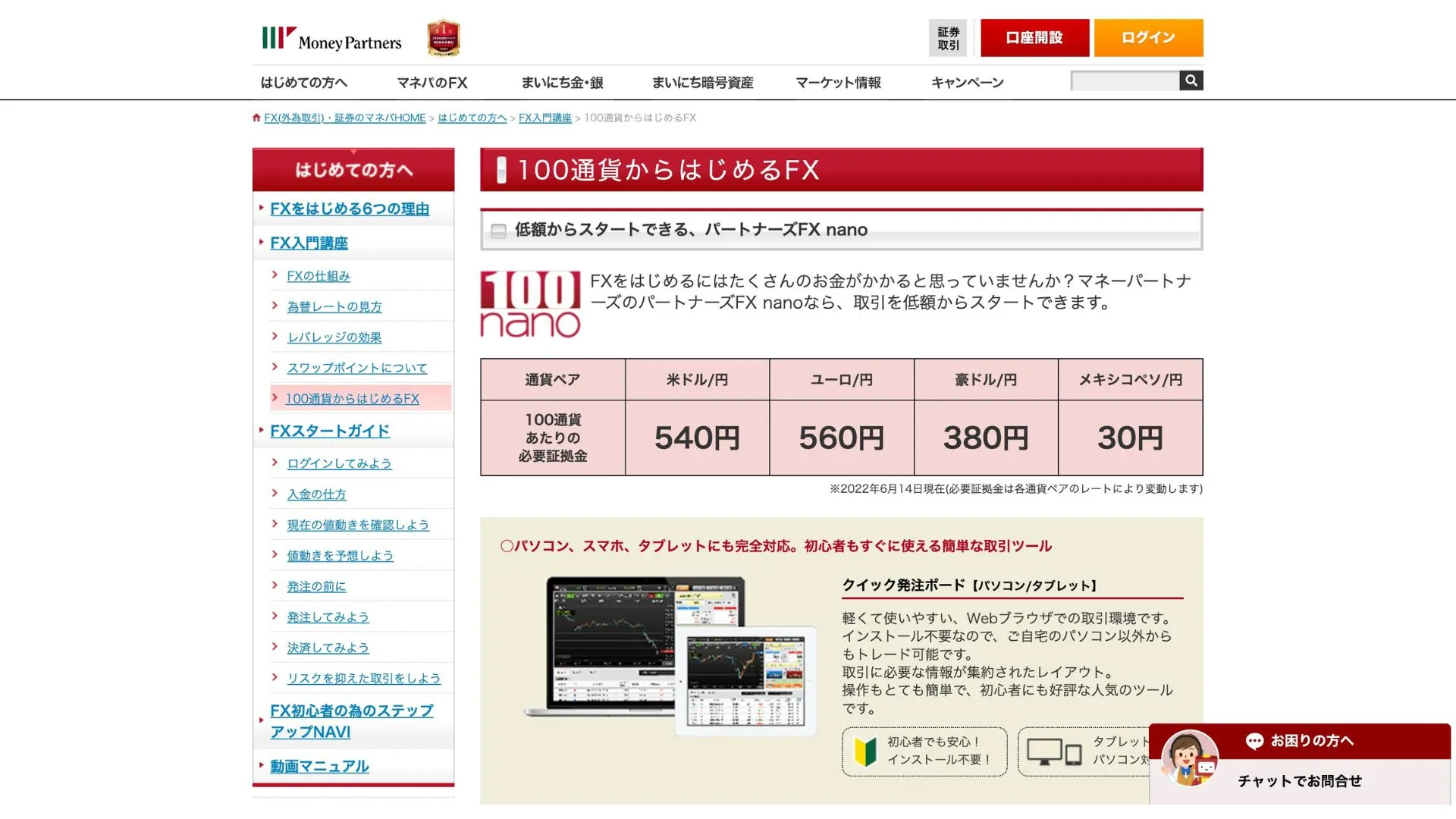Open 値動きを予想しよう sidebar link
Screen dimensions: 1456x819
click(340, 556)
